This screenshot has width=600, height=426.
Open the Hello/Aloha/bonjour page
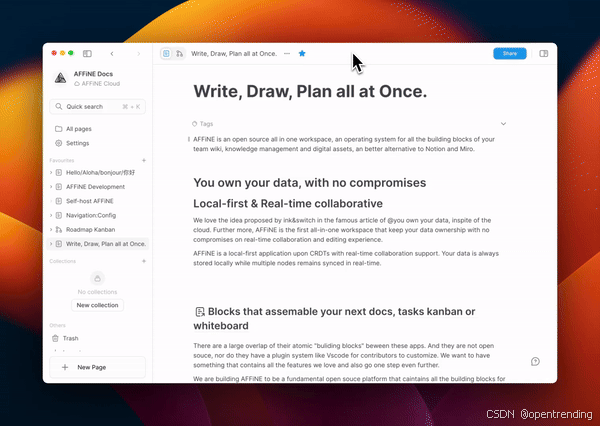tap(100, 173)
